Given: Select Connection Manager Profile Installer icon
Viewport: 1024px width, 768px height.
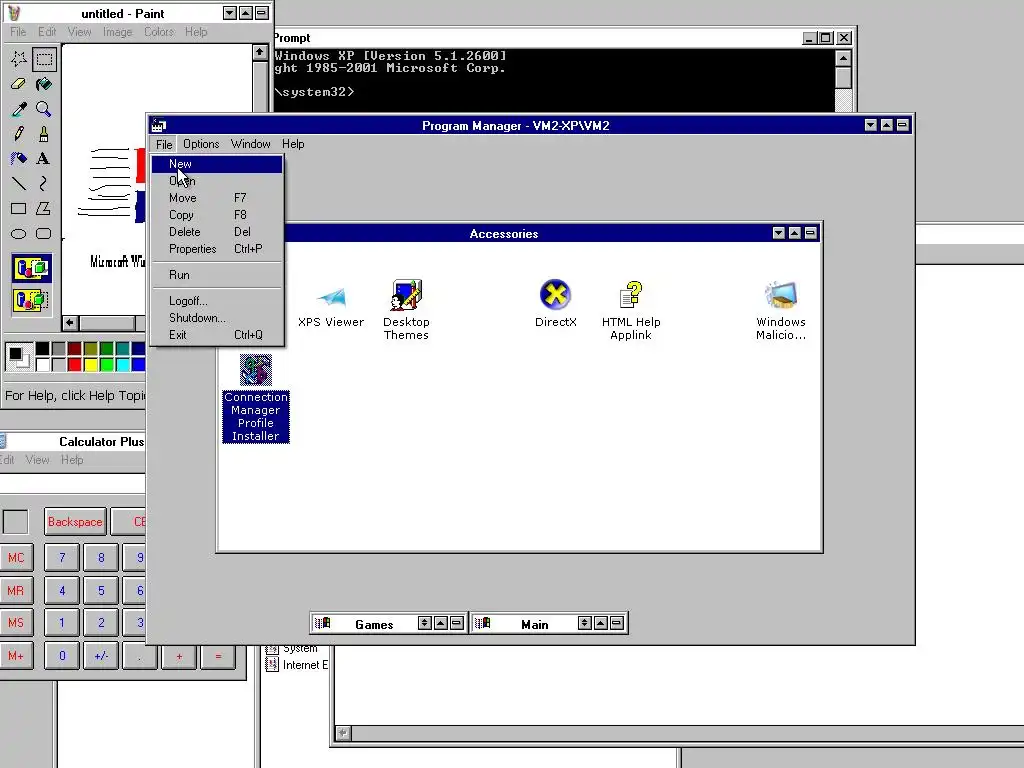Looking at the screenshot, I should click(256, 397).
